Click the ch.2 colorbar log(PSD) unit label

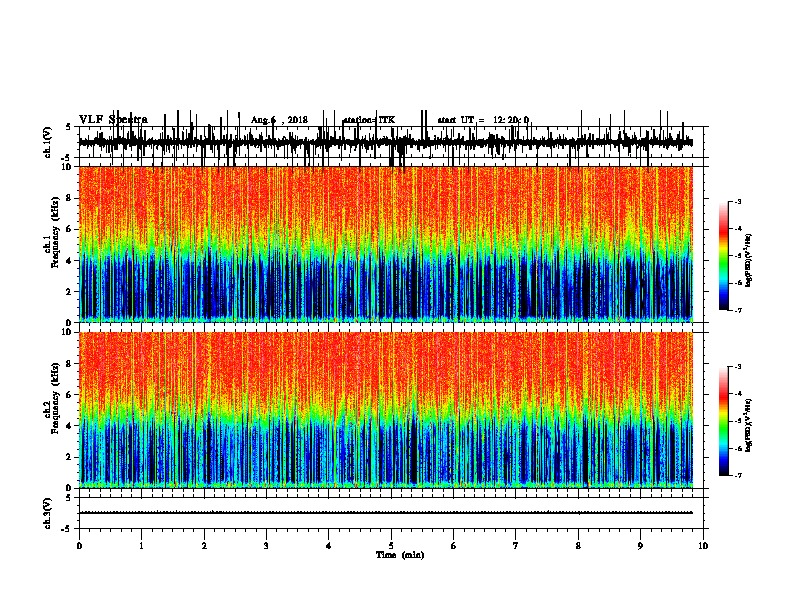748,425
